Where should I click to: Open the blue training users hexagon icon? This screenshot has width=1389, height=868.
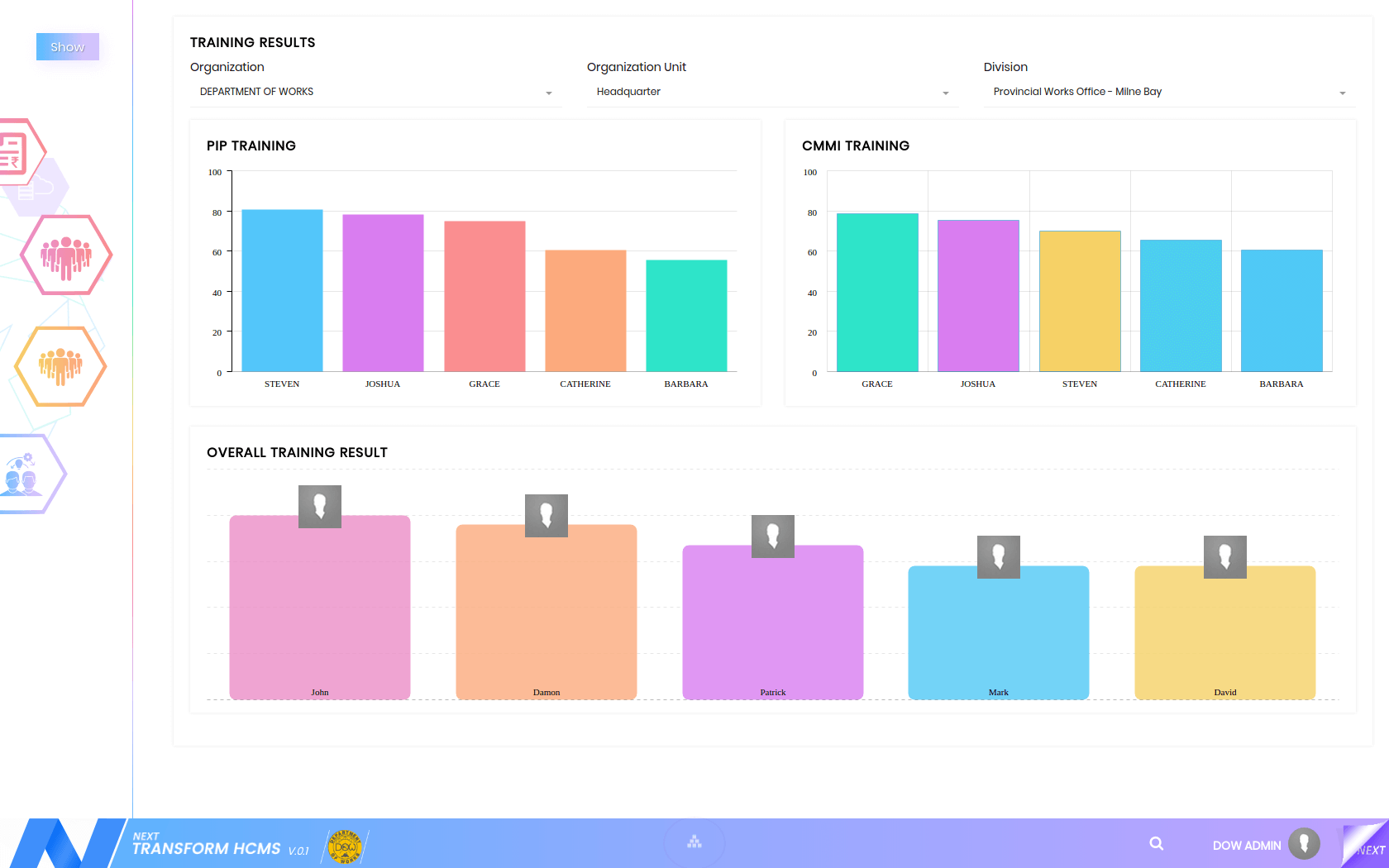[x=23, y=474]
